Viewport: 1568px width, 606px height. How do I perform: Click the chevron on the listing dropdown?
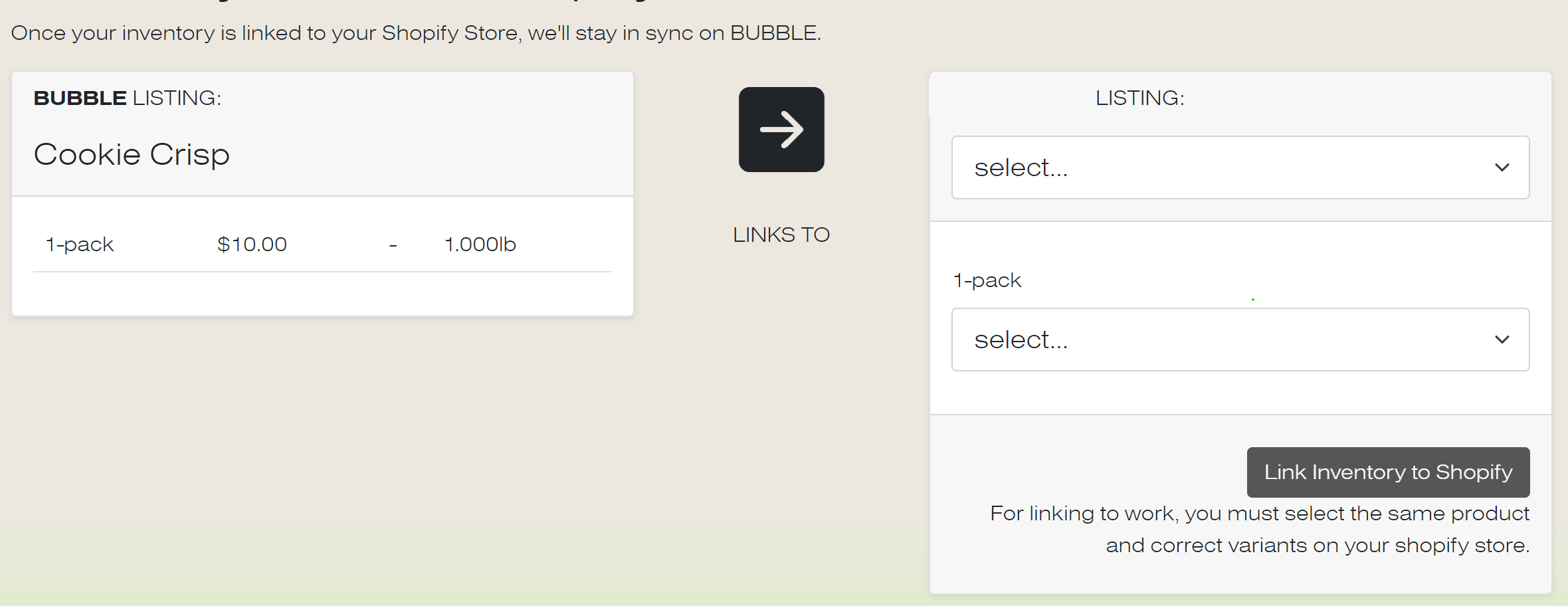point(1502,167)
